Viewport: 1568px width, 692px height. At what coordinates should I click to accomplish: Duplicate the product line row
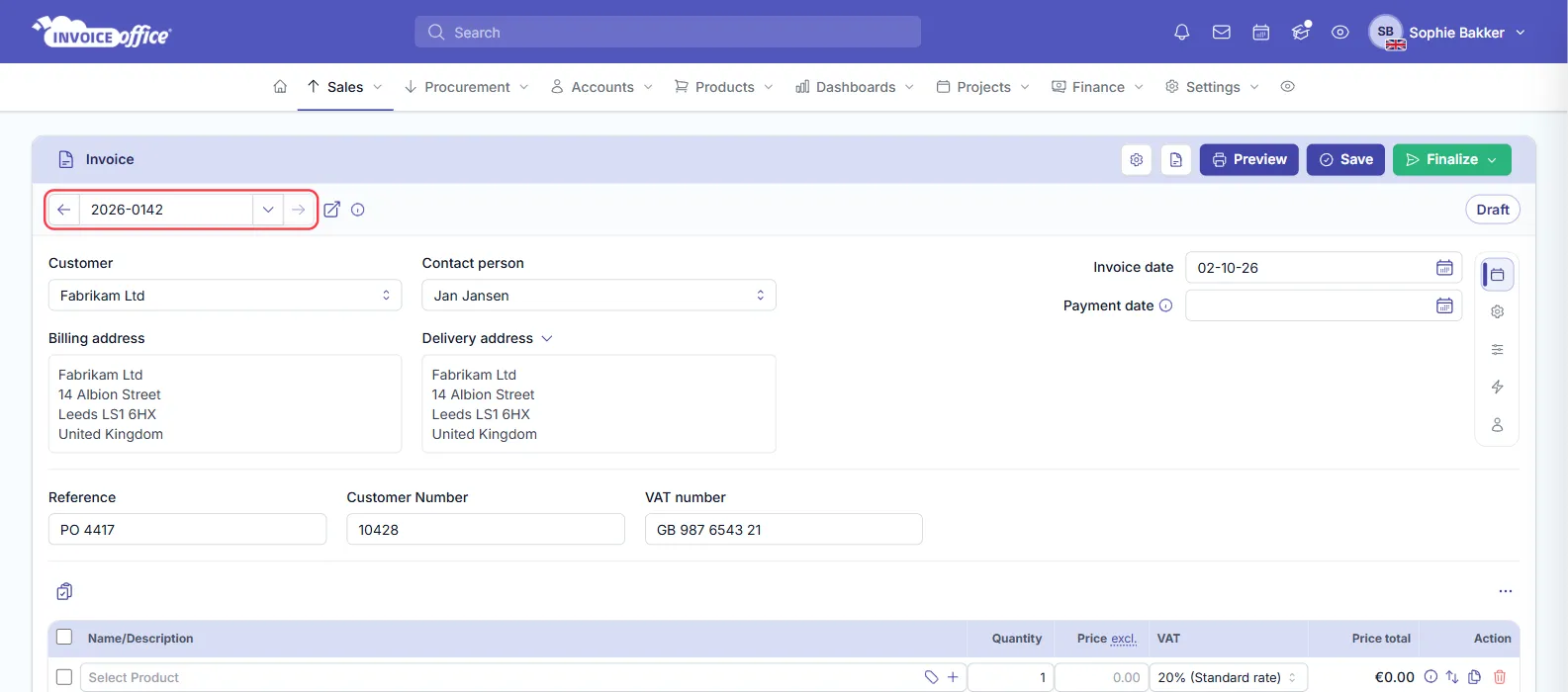click(x=1475, y=677)
